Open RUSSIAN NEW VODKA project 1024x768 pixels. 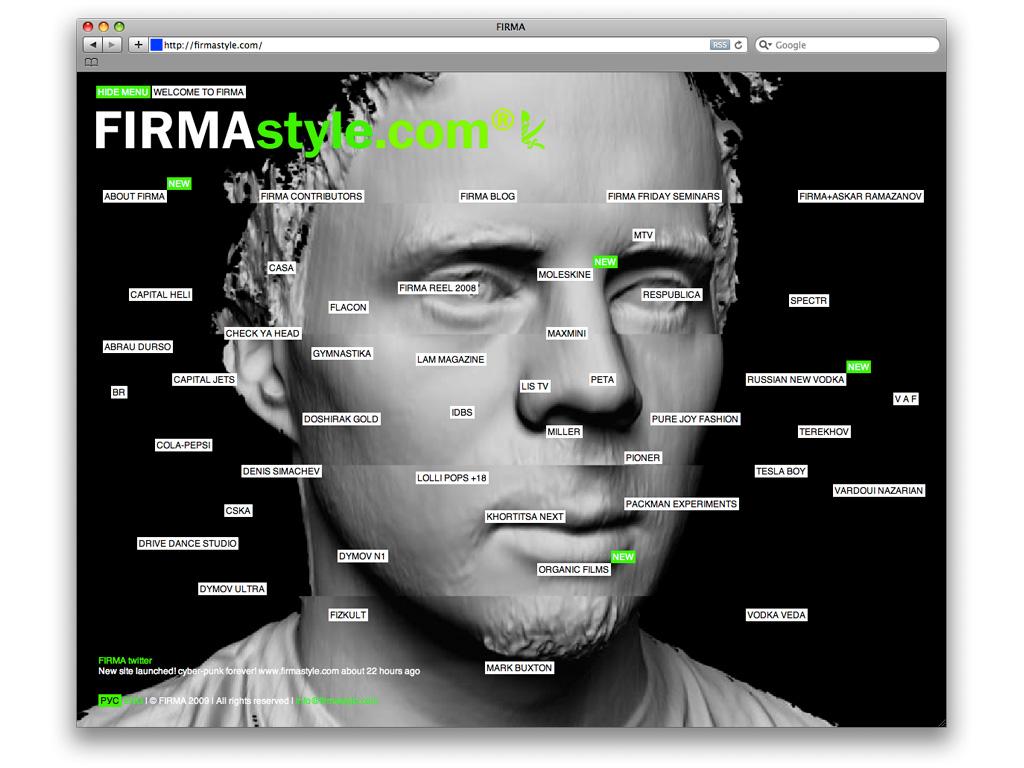click(x=796, y=379)
